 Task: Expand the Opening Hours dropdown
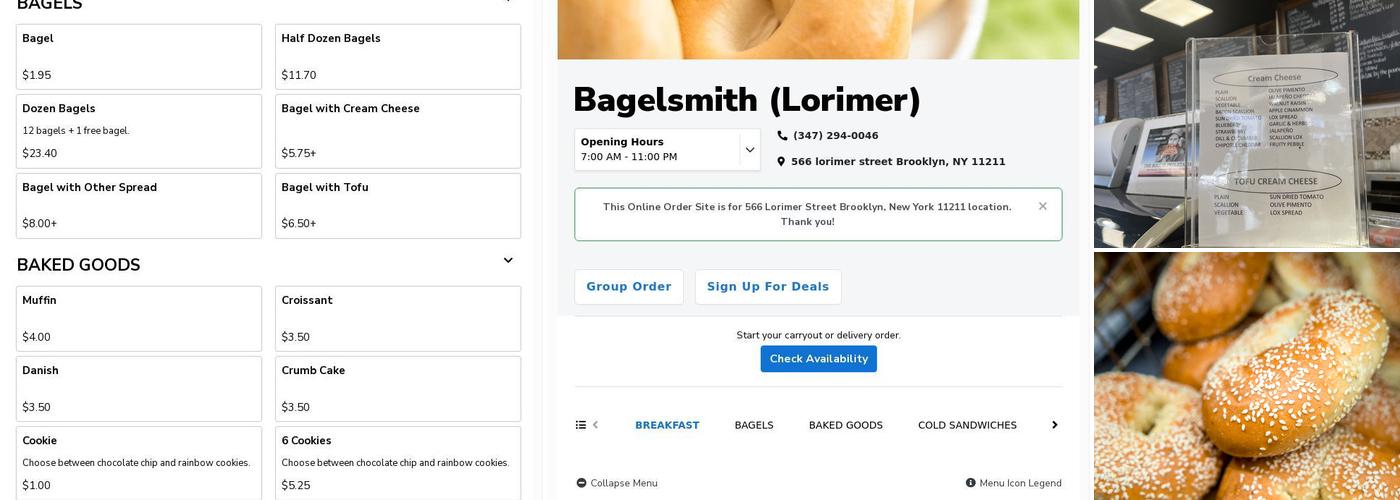coord(749,150)
